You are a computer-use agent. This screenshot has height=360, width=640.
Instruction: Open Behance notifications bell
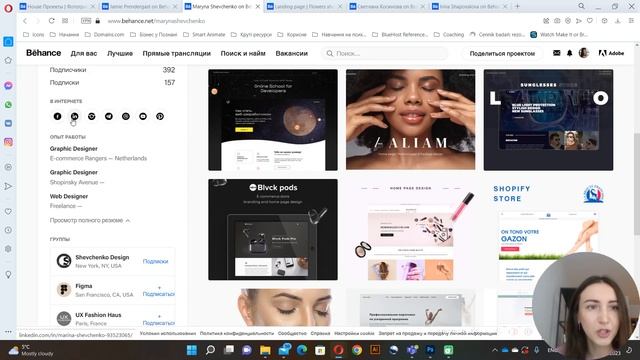[569, 53]
